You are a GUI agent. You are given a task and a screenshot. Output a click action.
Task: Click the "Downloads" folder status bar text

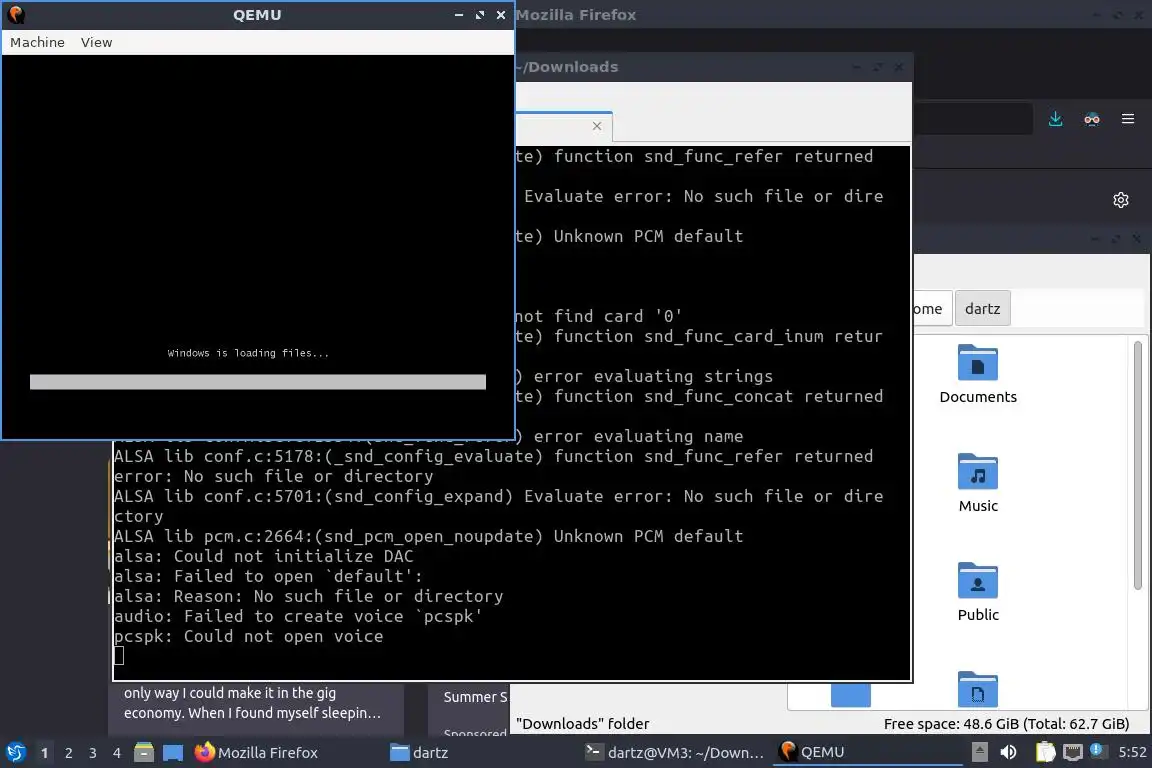point(583,724)
